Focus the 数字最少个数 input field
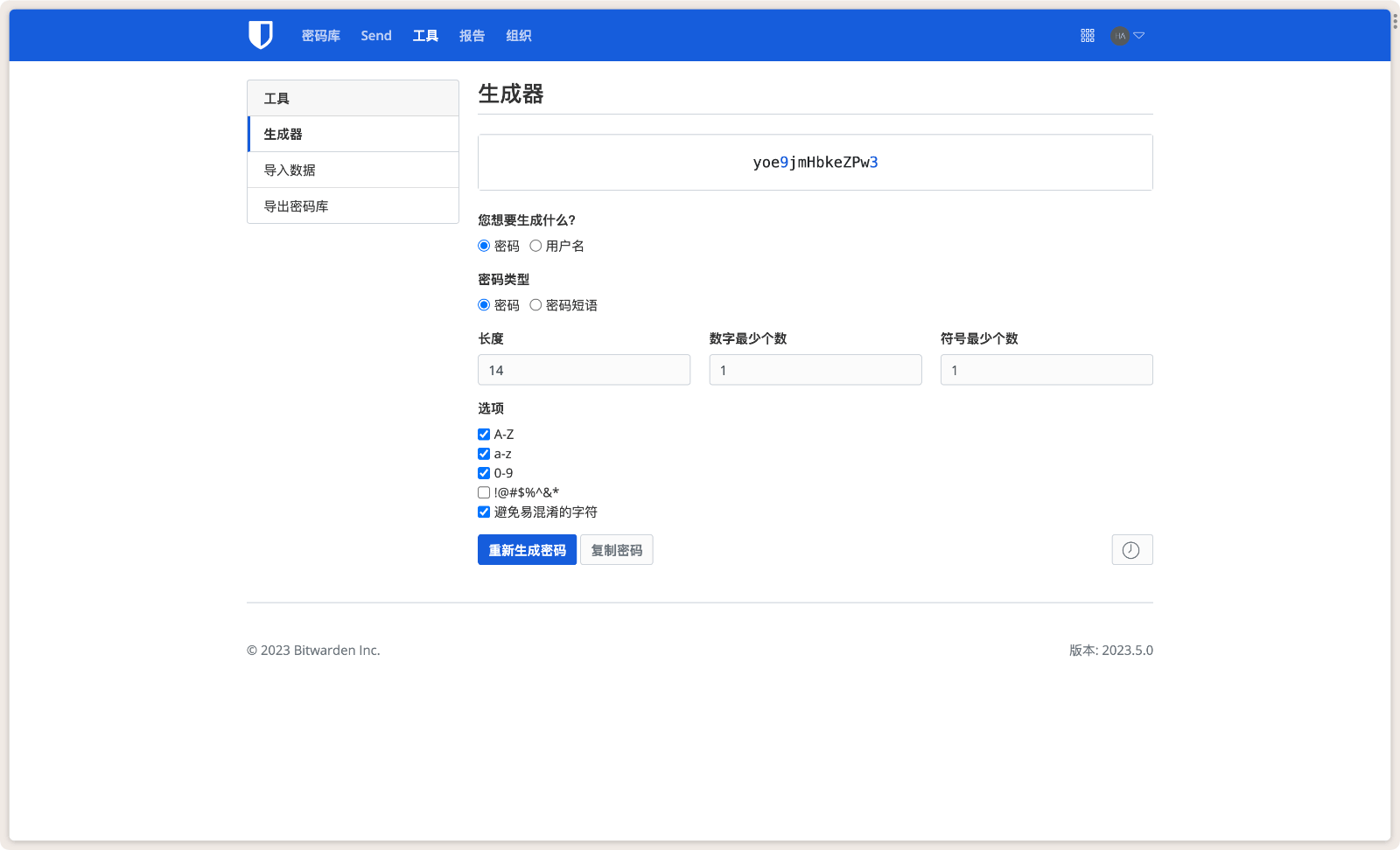 tap(815, 370)
